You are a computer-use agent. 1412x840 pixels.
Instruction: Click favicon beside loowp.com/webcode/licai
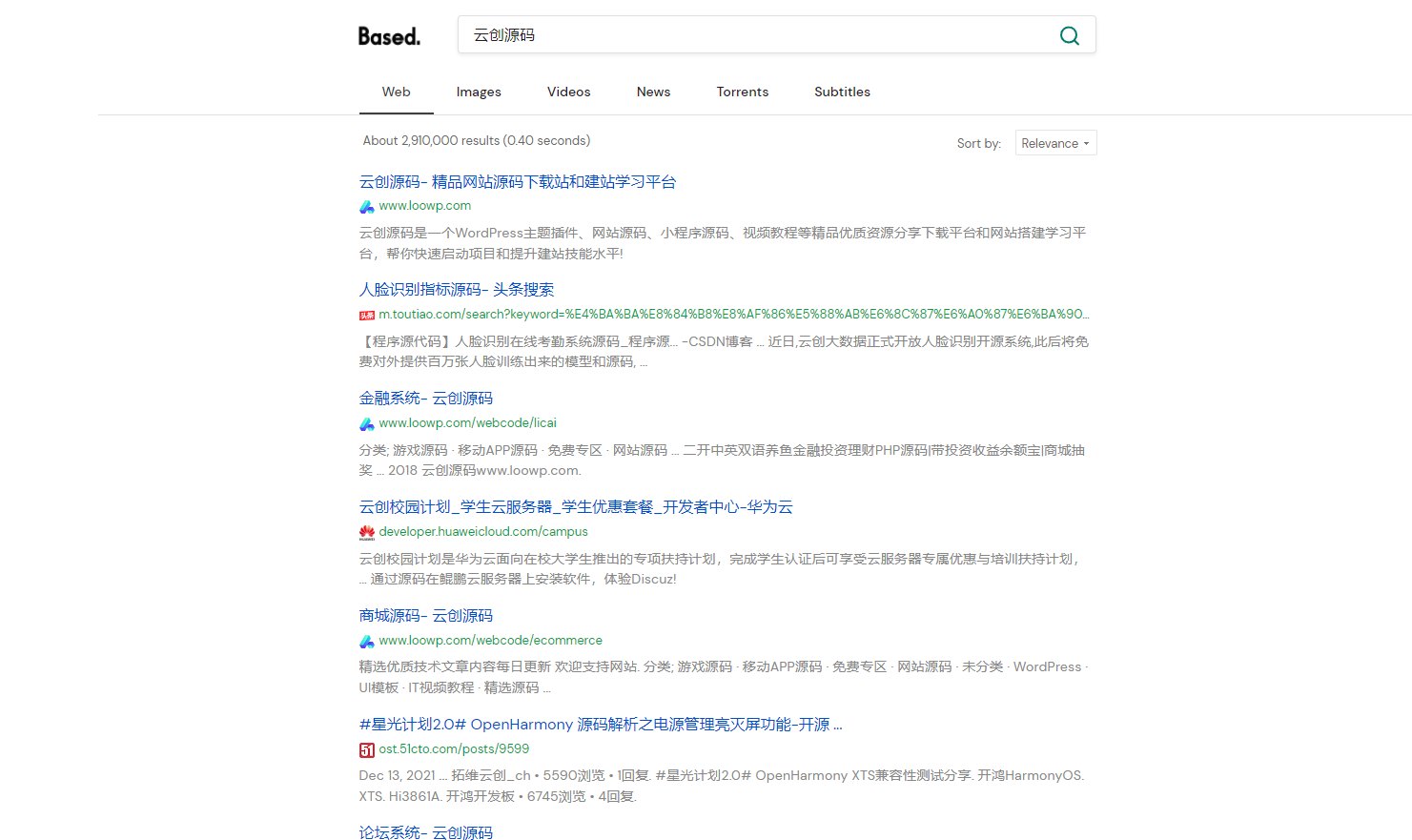[367, 423]
